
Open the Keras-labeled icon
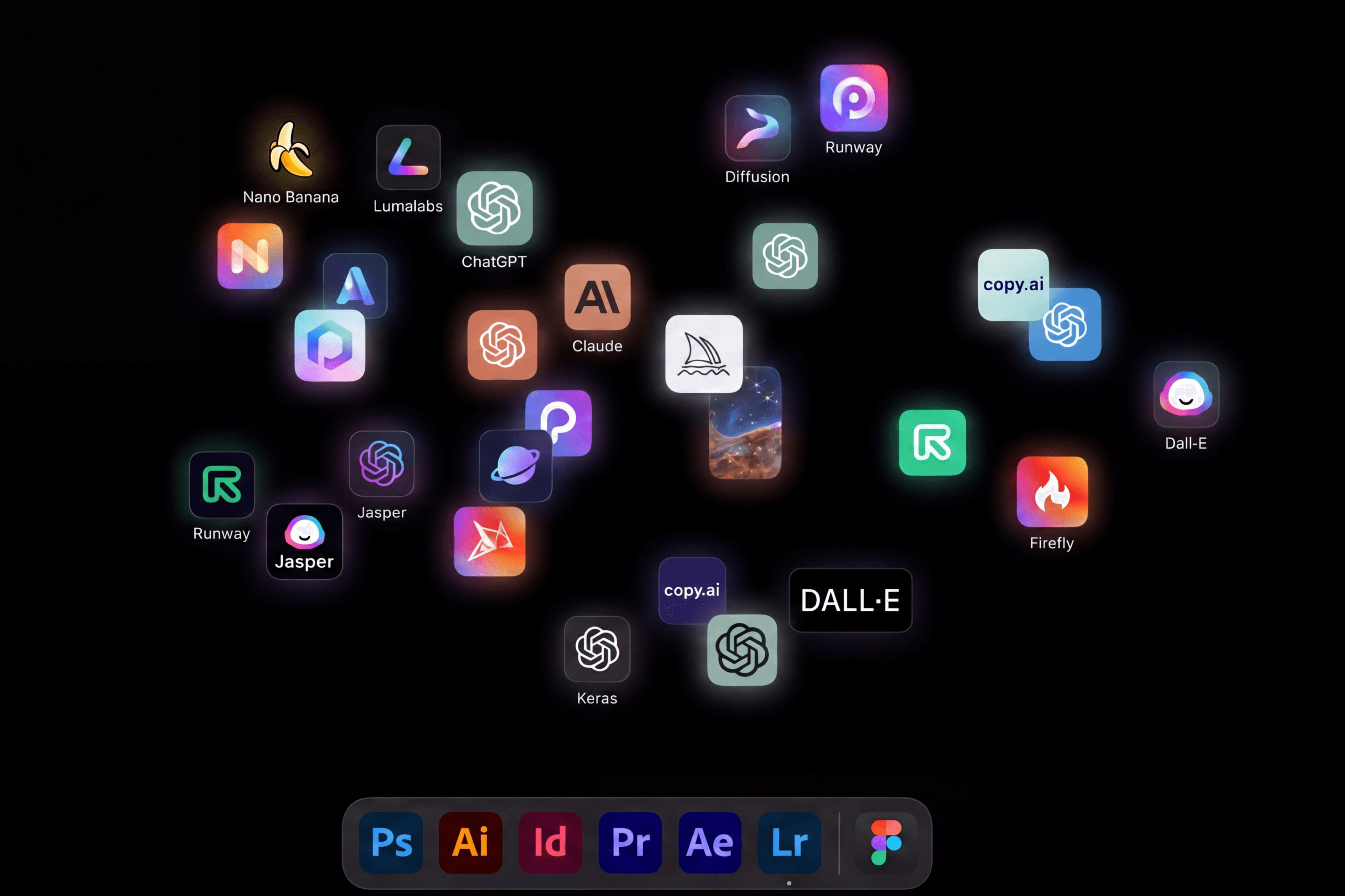[x=597, y=649]
